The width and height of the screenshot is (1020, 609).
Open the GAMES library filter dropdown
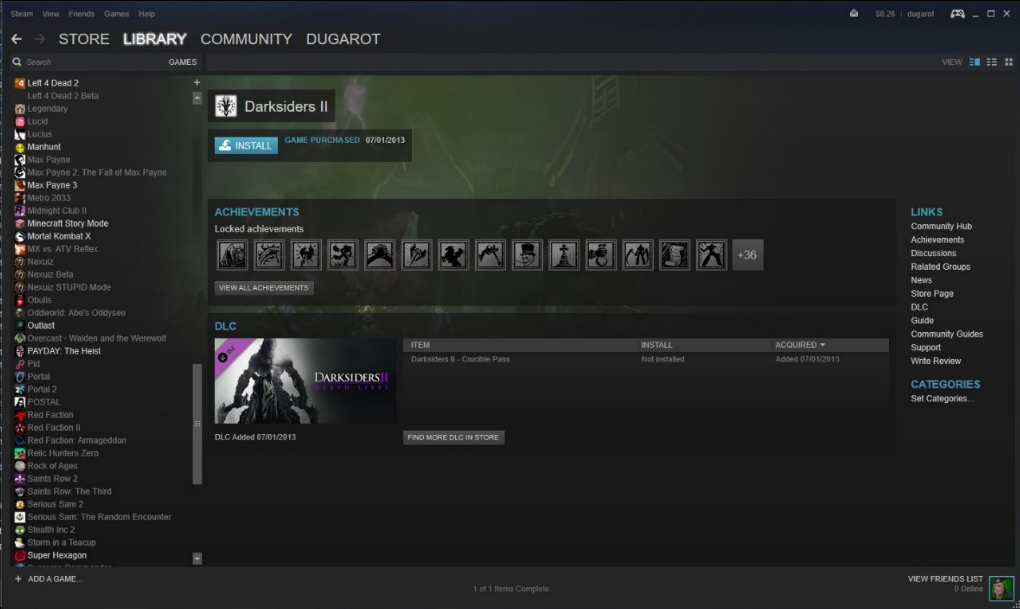click(x=182, y=62)
